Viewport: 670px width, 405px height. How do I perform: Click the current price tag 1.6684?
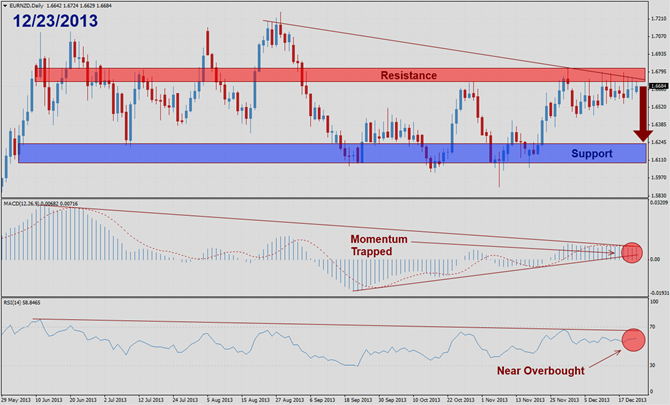tap(658, 86)
